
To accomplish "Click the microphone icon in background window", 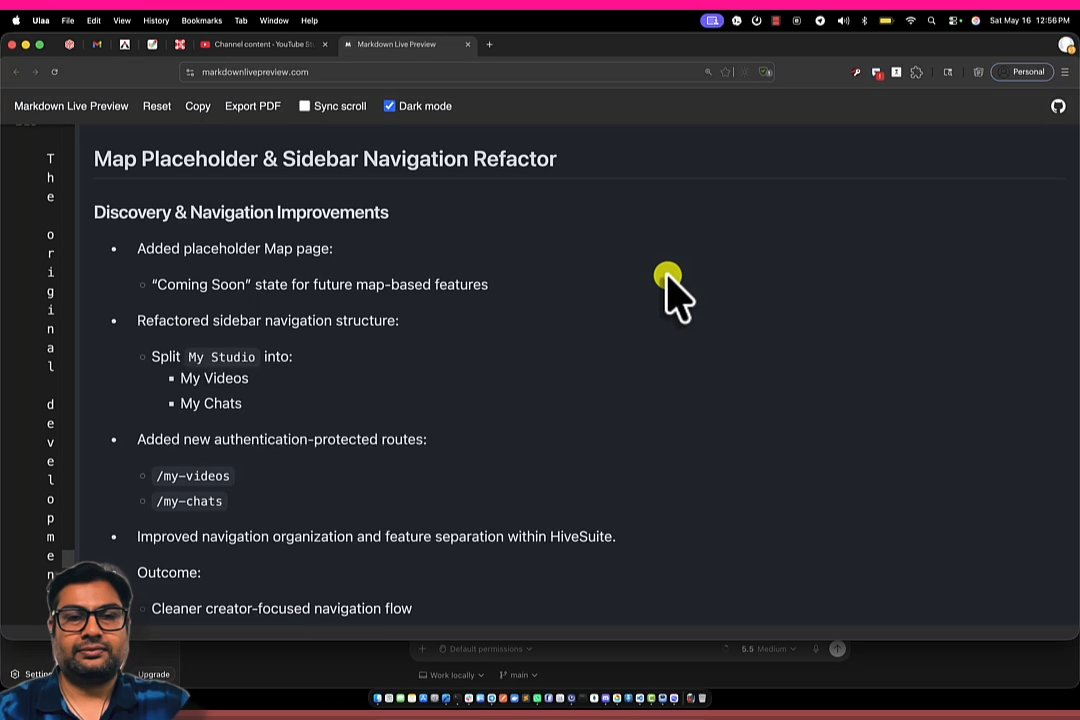I will coord(816,649).
